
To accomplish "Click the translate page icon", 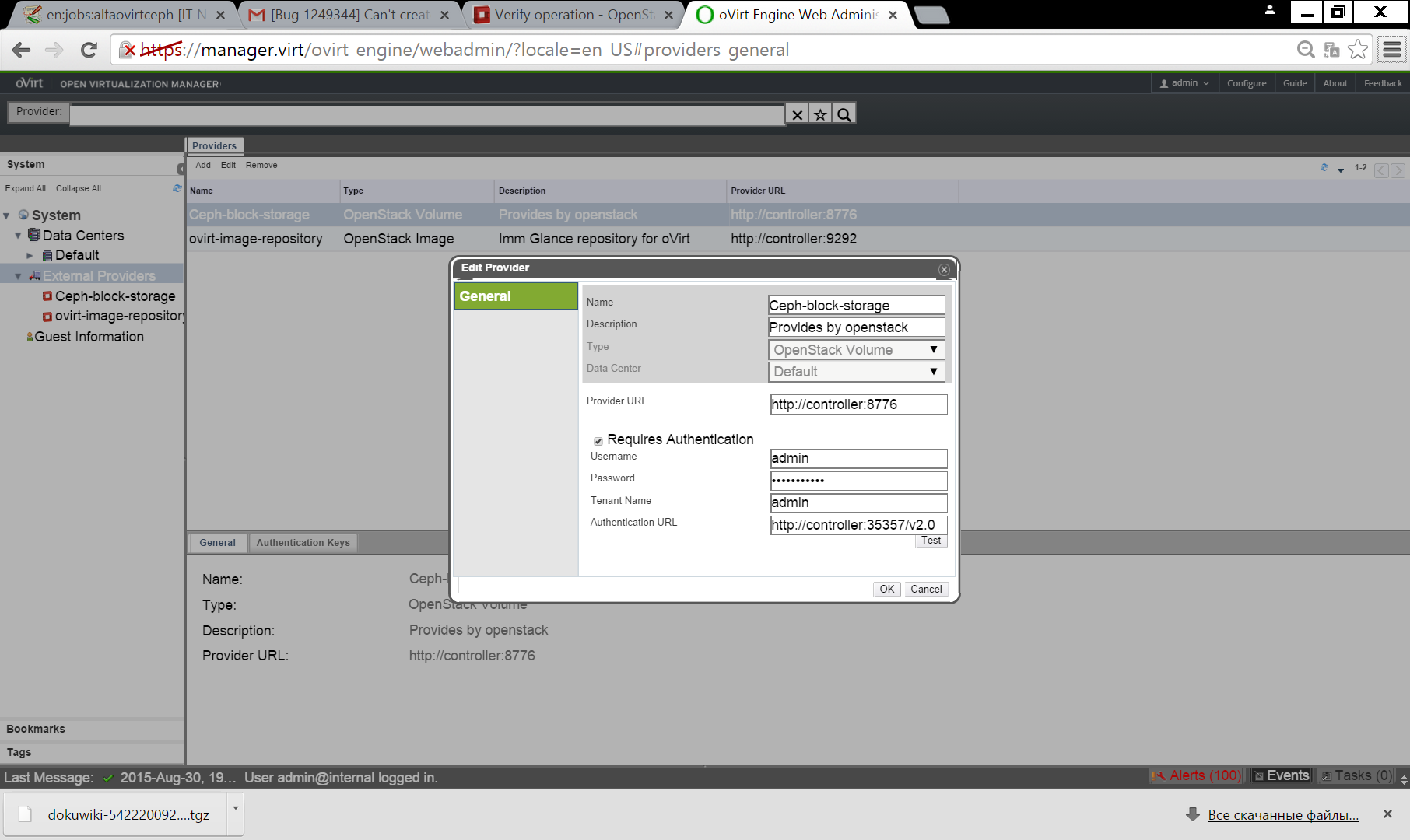I will point(1331,50).
